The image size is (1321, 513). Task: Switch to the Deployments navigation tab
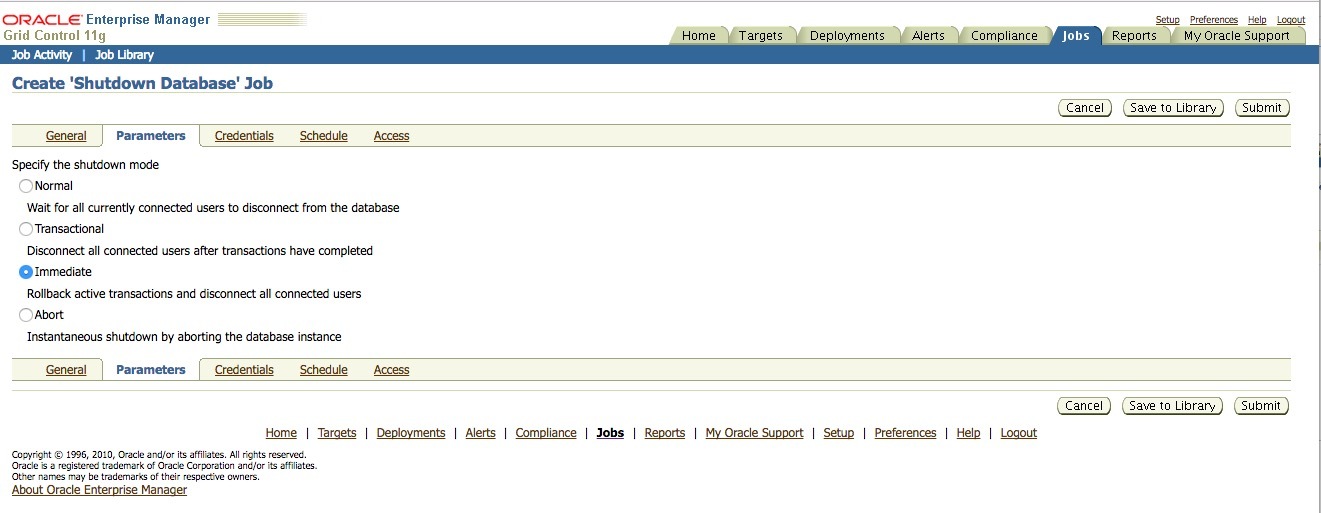[x=847, y=36]
